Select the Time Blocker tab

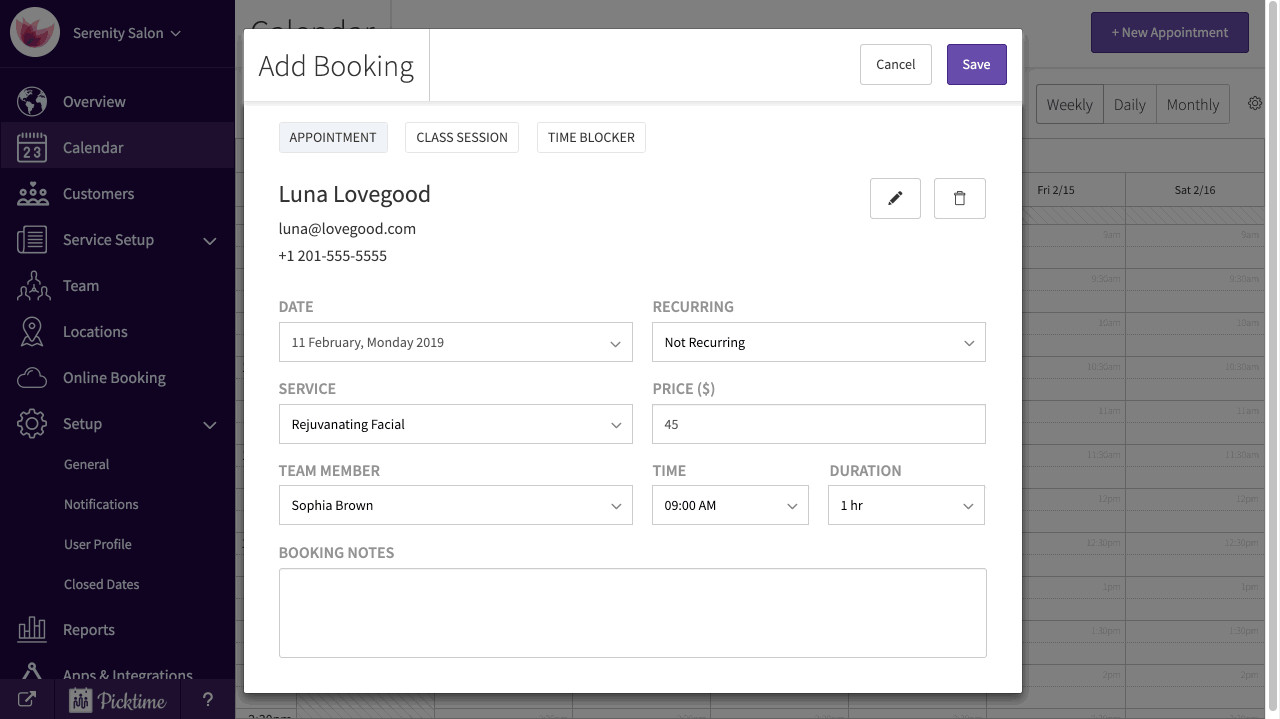pyautogui.click(x=591, y=137)
